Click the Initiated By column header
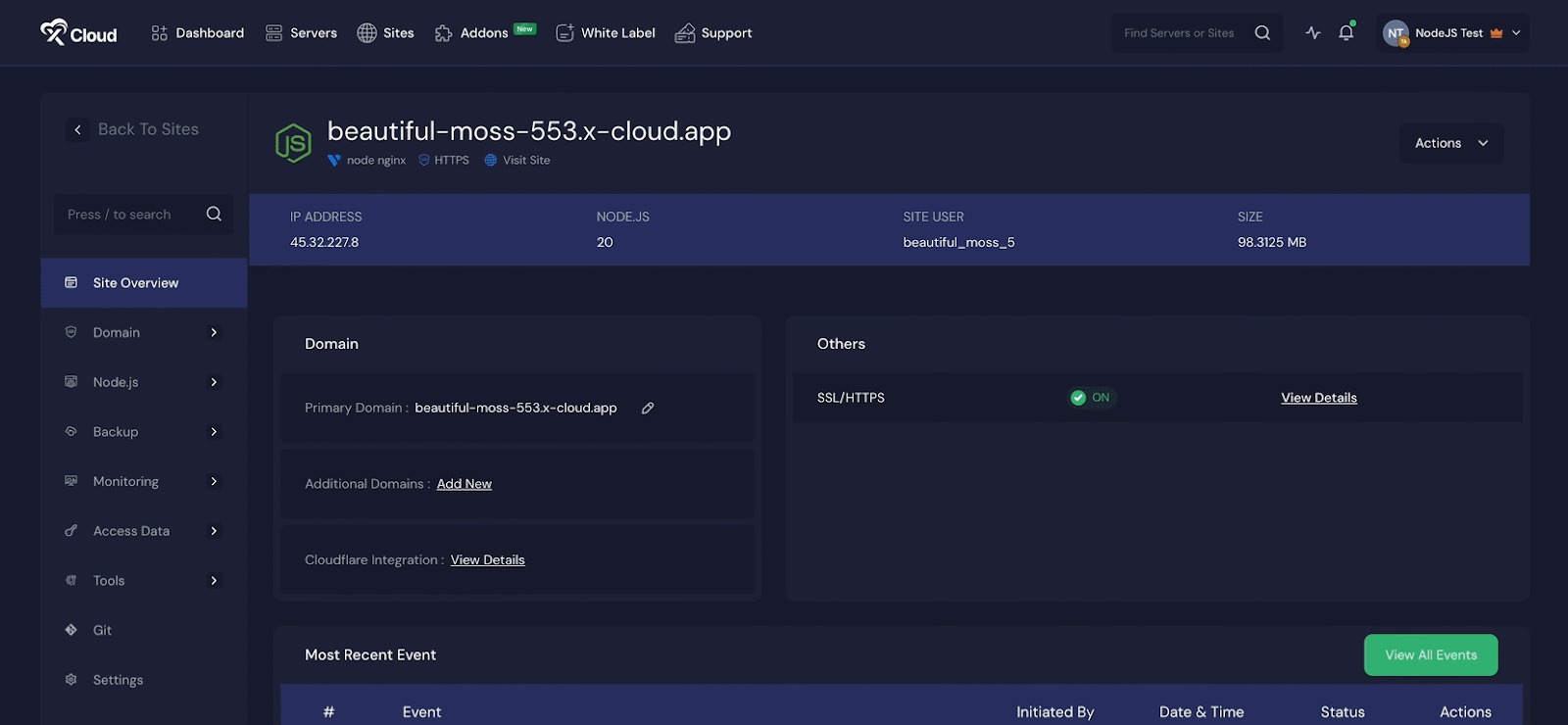Viewport: 1568px width, 725px height. [1055, 712]
